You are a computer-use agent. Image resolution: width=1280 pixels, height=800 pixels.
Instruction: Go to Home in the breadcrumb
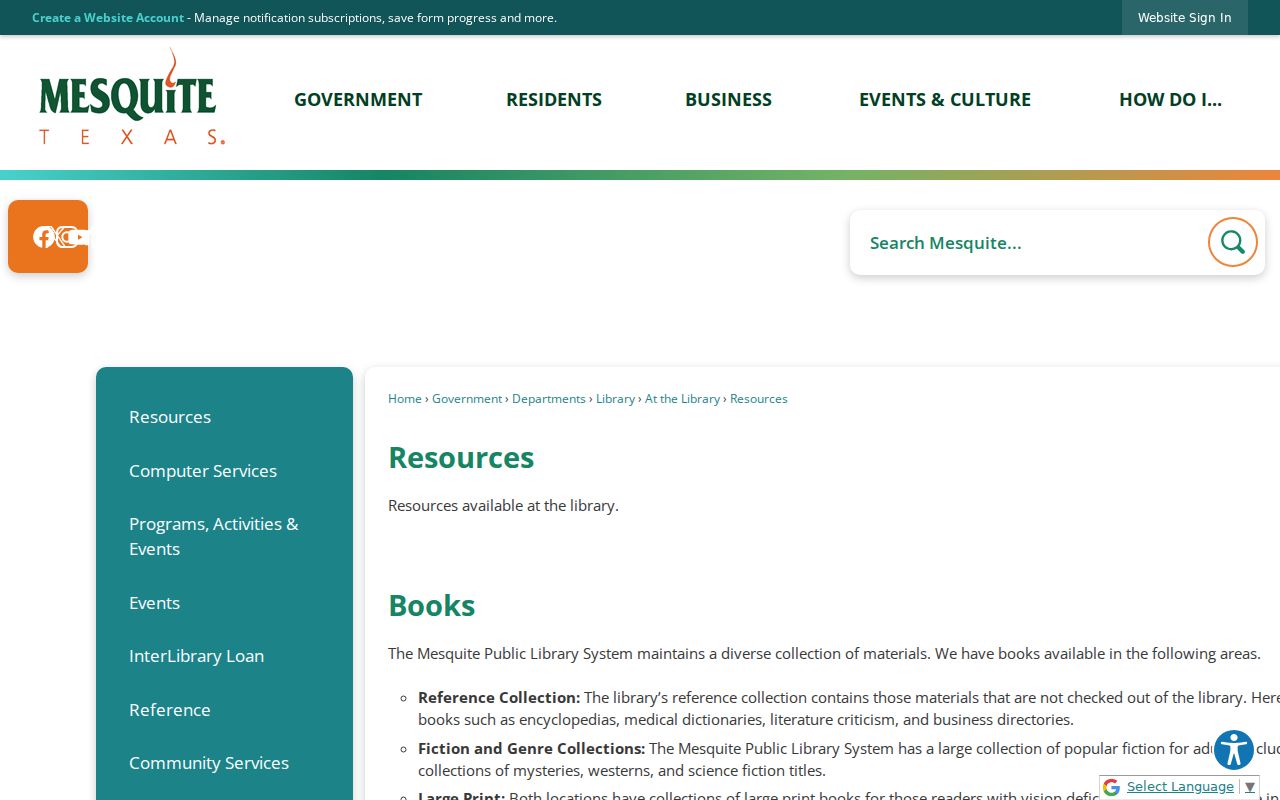pos(405,398)
